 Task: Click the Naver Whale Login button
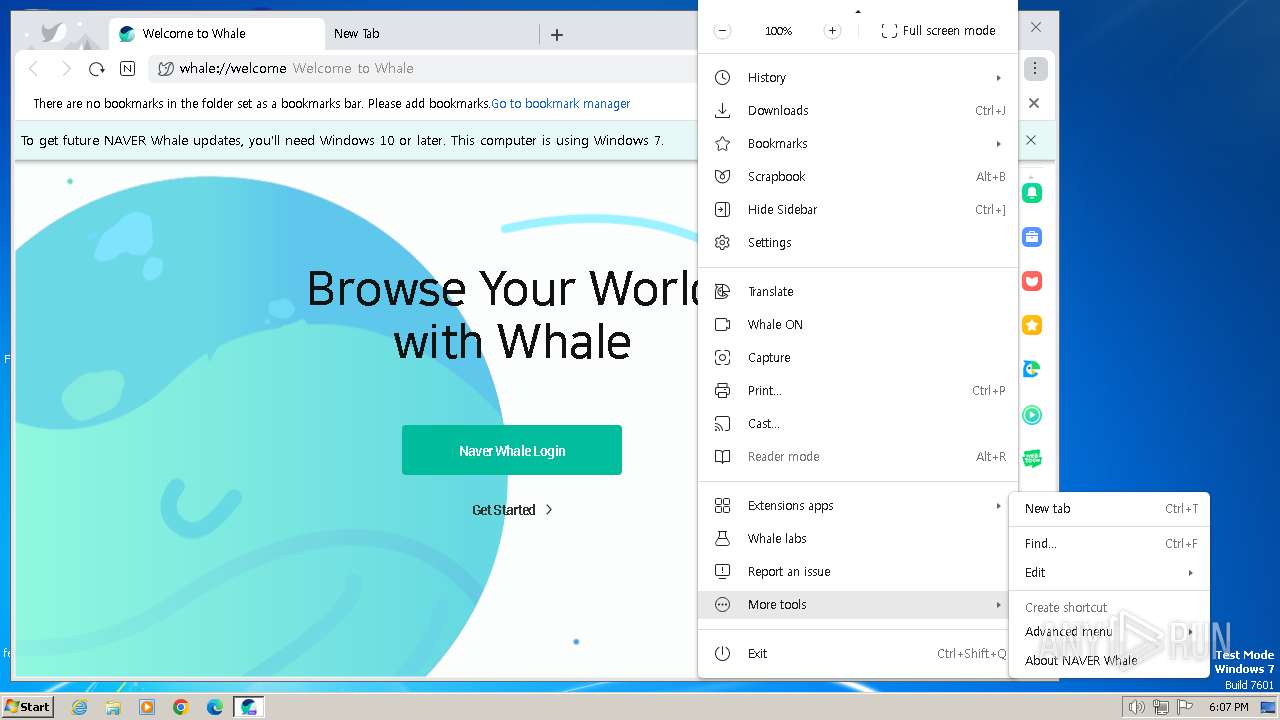512,450
